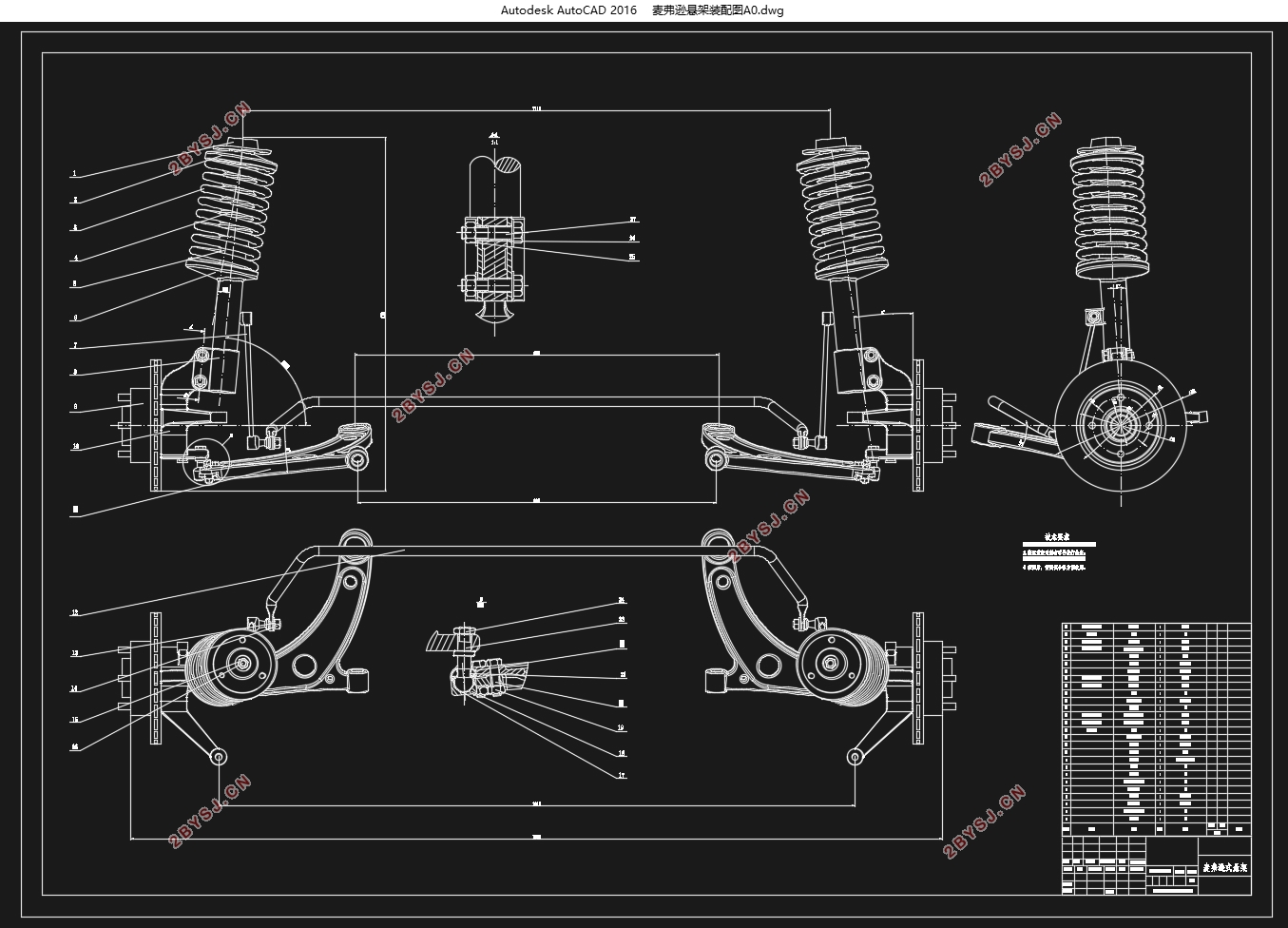Select callout 23 of the ball joint detail
1288x928 pixels.
[622, 619]
